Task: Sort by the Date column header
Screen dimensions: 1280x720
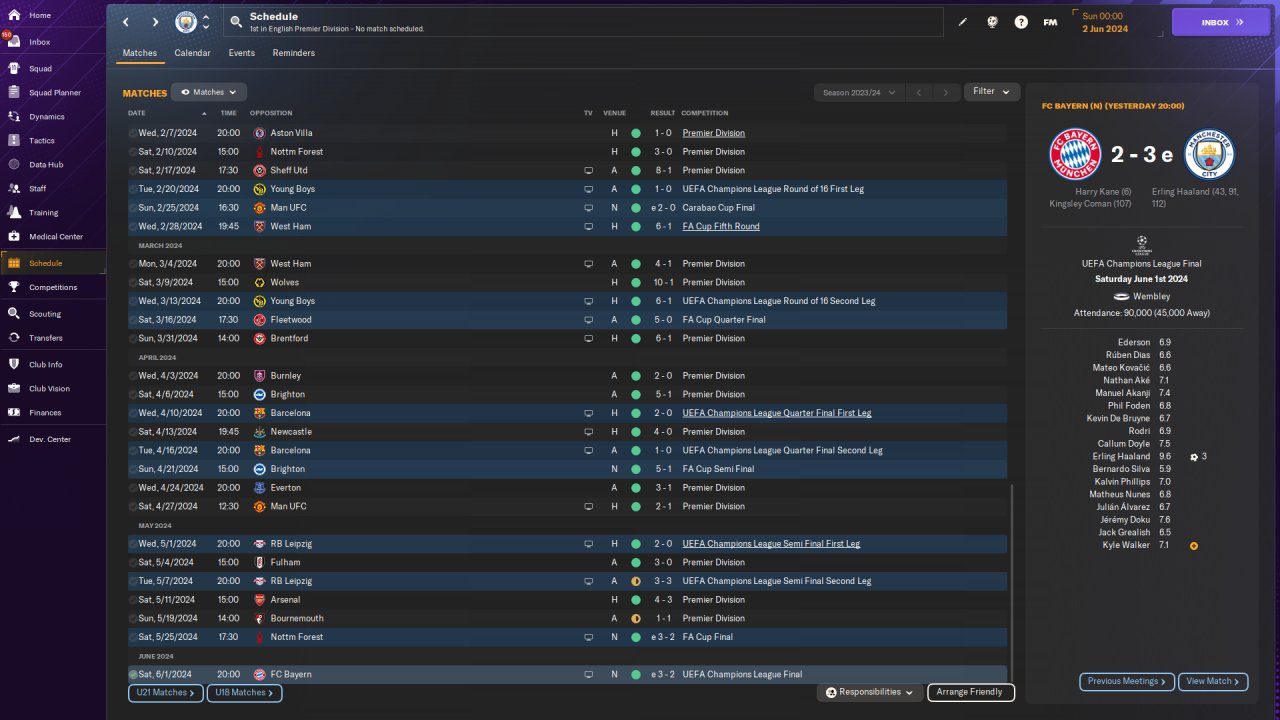Action: pyautogui.click(x=137, y=113)
